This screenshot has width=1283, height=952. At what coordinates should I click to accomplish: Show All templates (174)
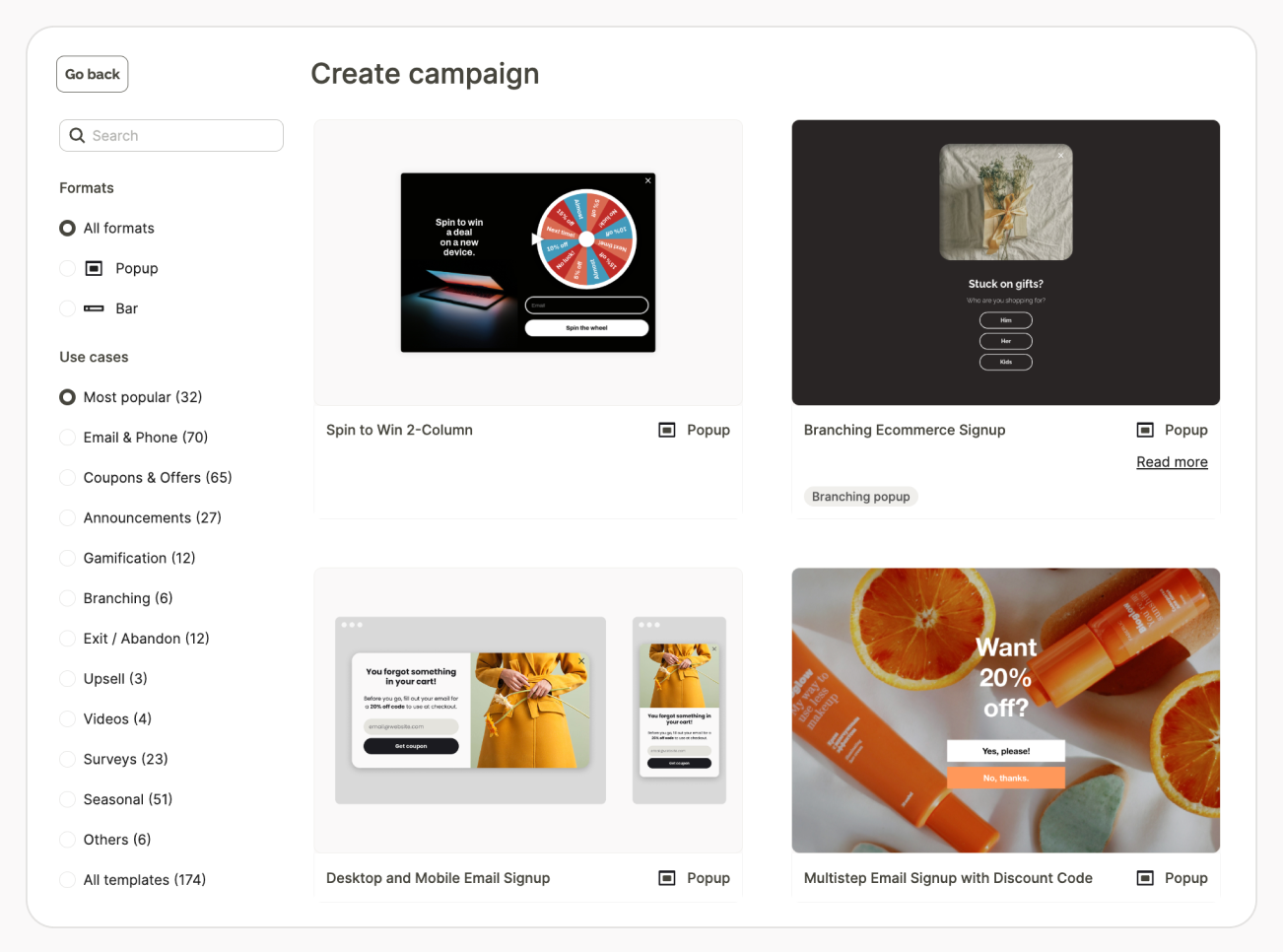click(x=68, y=880)
